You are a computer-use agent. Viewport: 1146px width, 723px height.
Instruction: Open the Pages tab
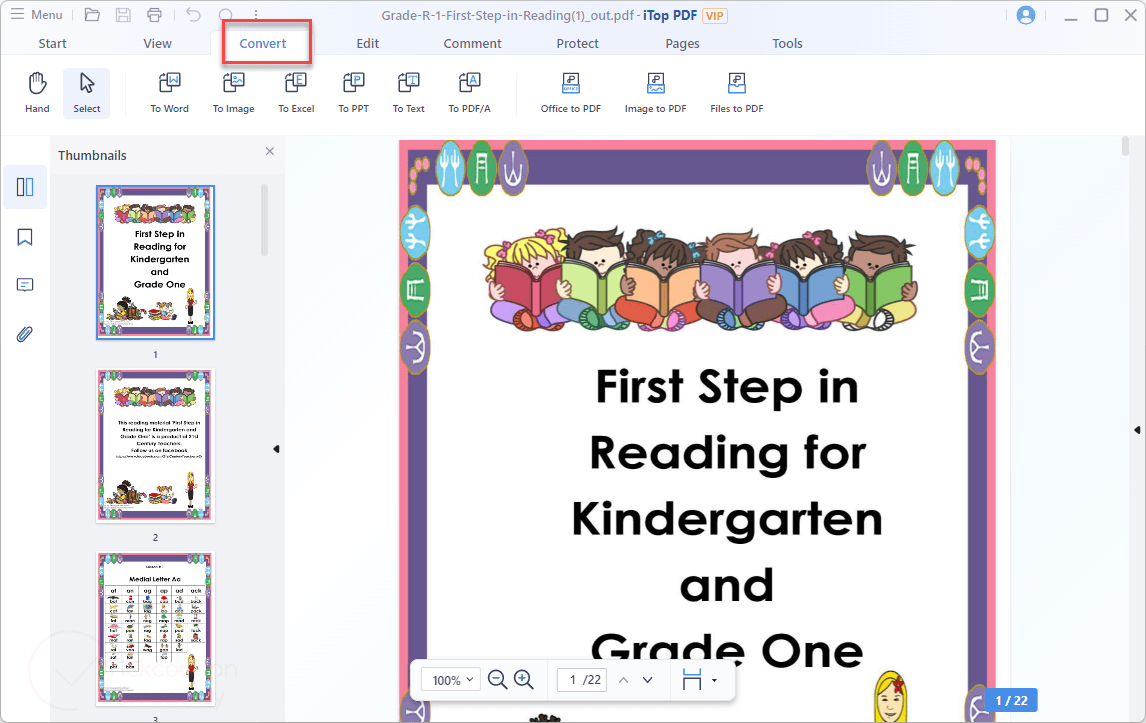683,43
